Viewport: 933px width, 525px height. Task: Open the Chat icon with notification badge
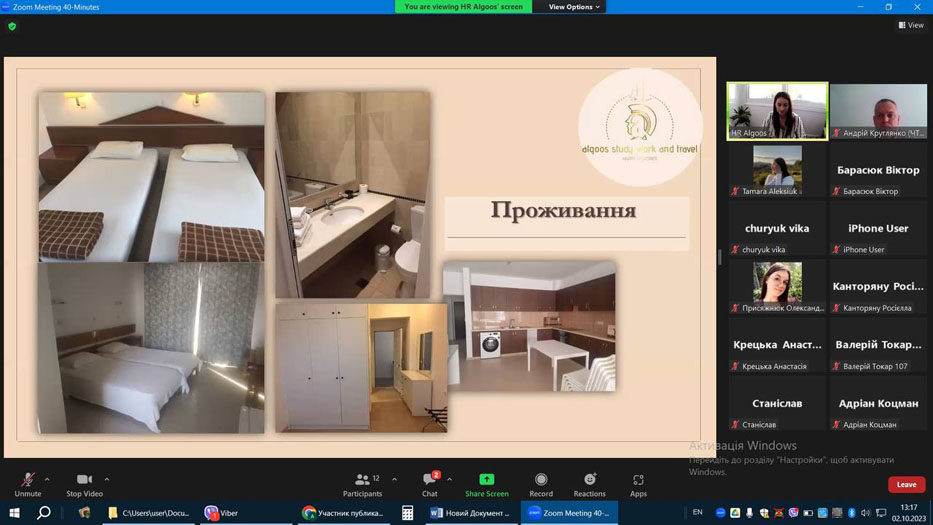point(430,479)
